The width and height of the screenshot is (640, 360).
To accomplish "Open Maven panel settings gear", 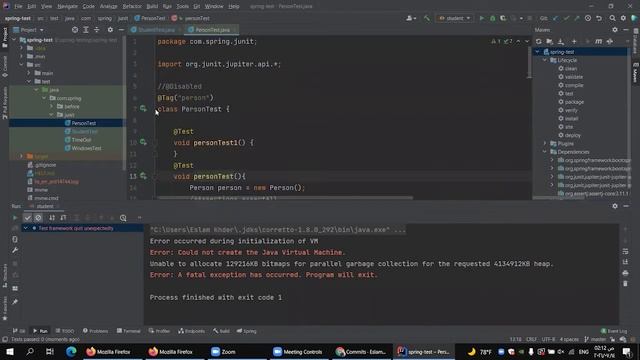I will pyautogui.click(x=615, y=30).
